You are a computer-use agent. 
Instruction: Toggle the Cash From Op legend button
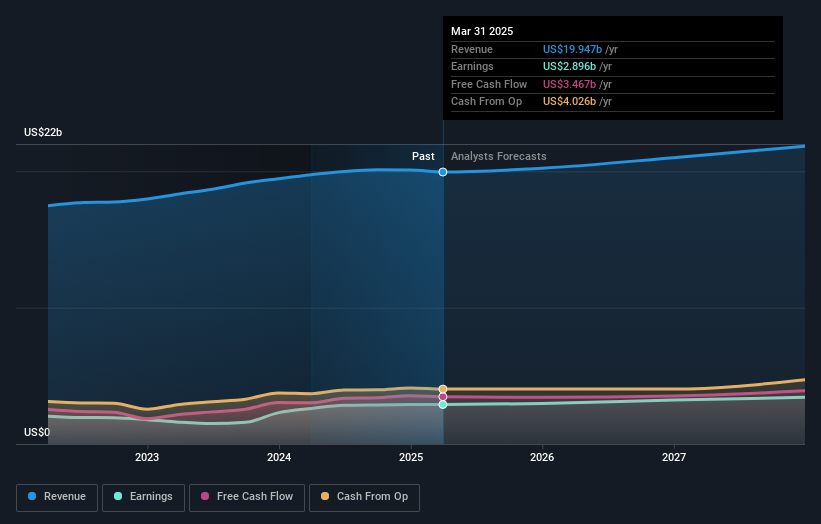click(x=364, y=497)
